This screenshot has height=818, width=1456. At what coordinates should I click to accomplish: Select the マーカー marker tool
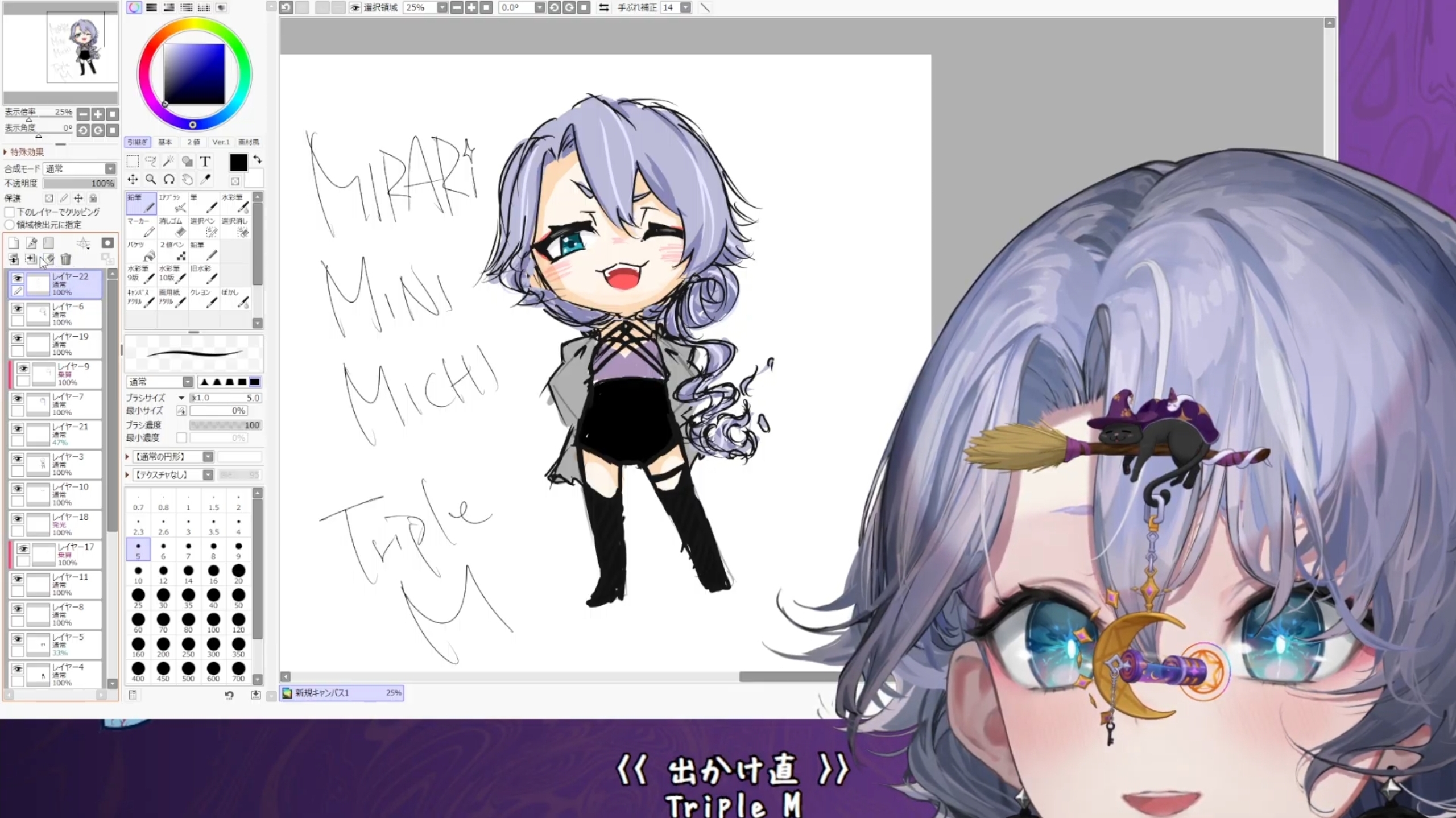(x=141, y=227)
